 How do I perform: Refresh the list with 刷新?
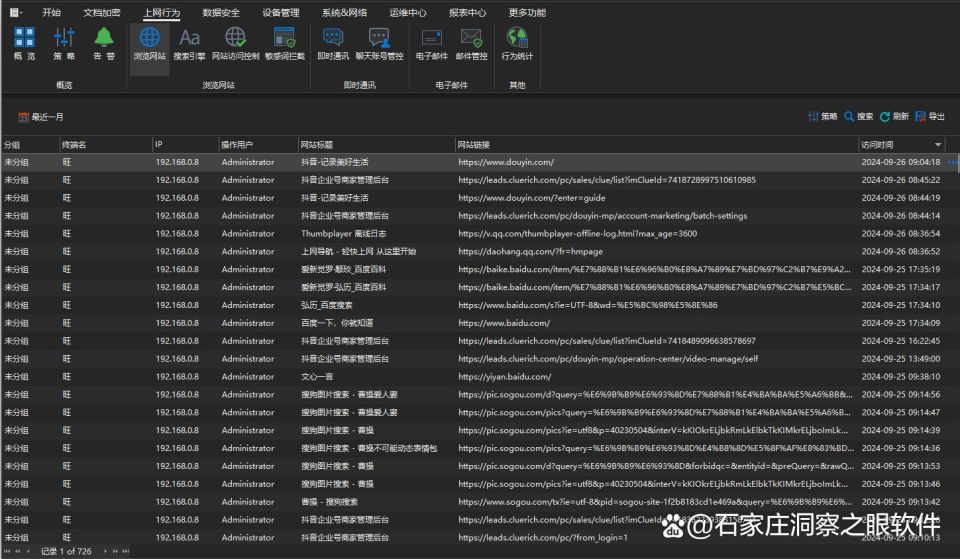[894, 116]
